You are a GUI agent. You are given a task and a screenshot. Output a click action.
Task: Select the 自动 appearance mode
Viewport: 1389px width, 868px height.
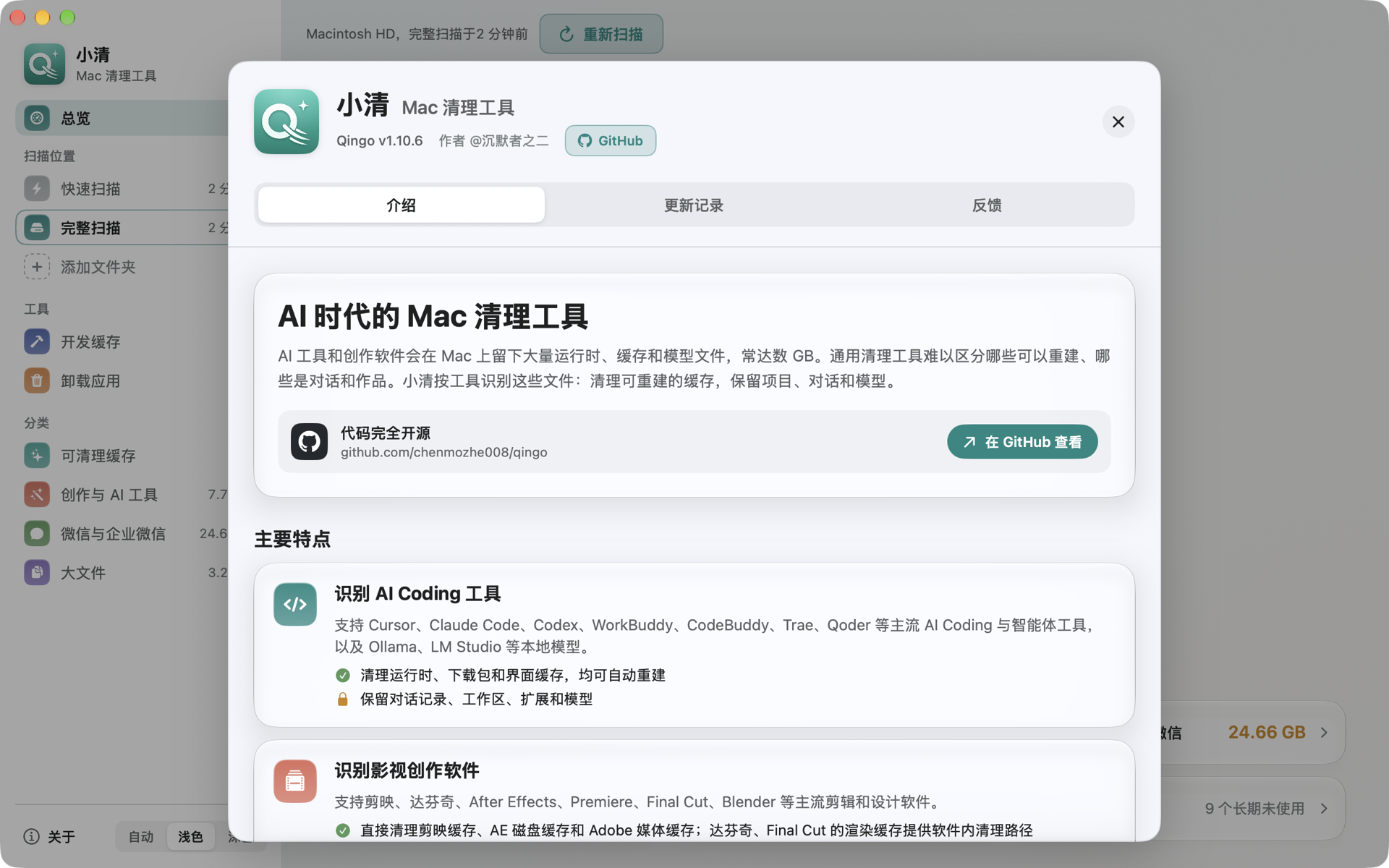tap(141, 837)
